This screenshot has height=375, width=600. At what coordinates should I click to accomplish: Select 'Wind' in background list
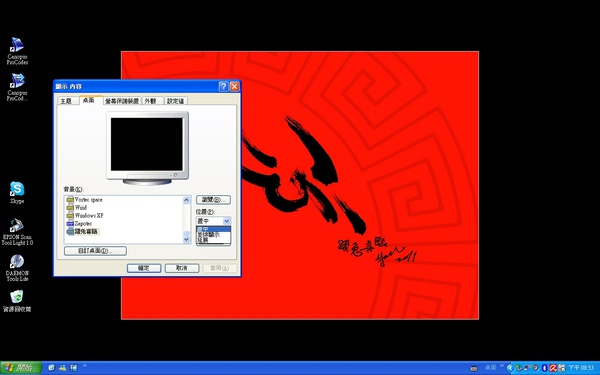point(77,207)
